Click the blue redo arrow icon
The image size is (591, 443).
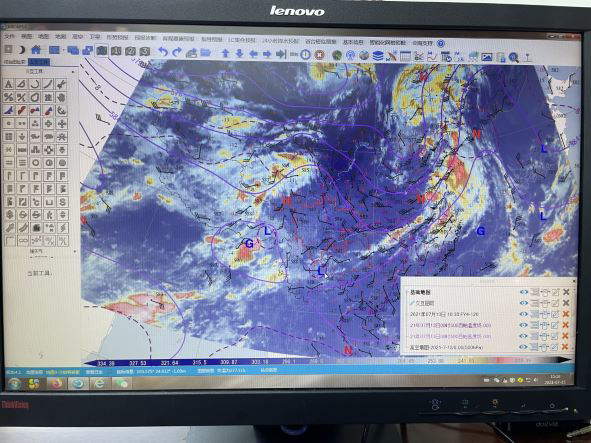(x=177, y=52)
